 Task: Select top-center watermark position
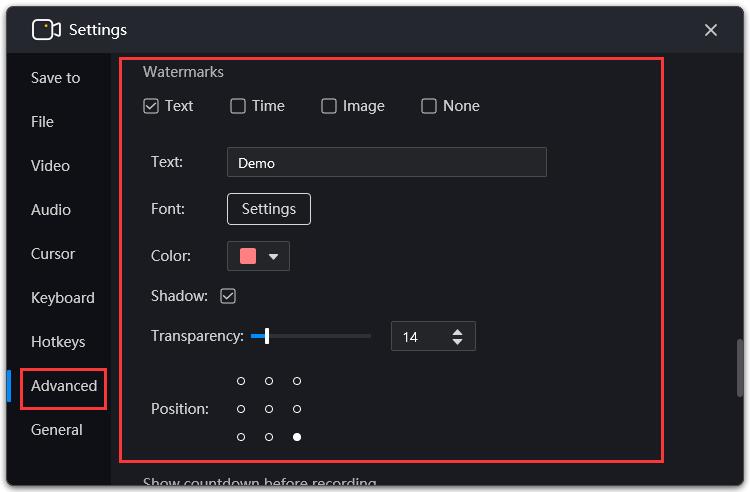[x=269, y=381]
